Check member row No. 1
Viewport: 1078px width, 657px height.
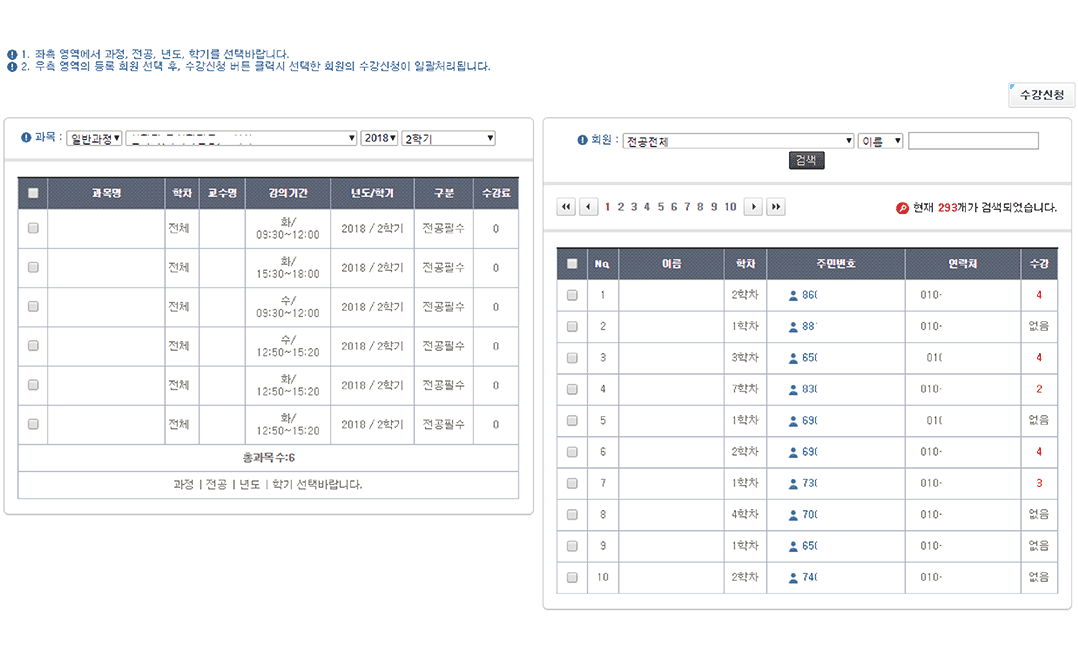coord(572,295)
